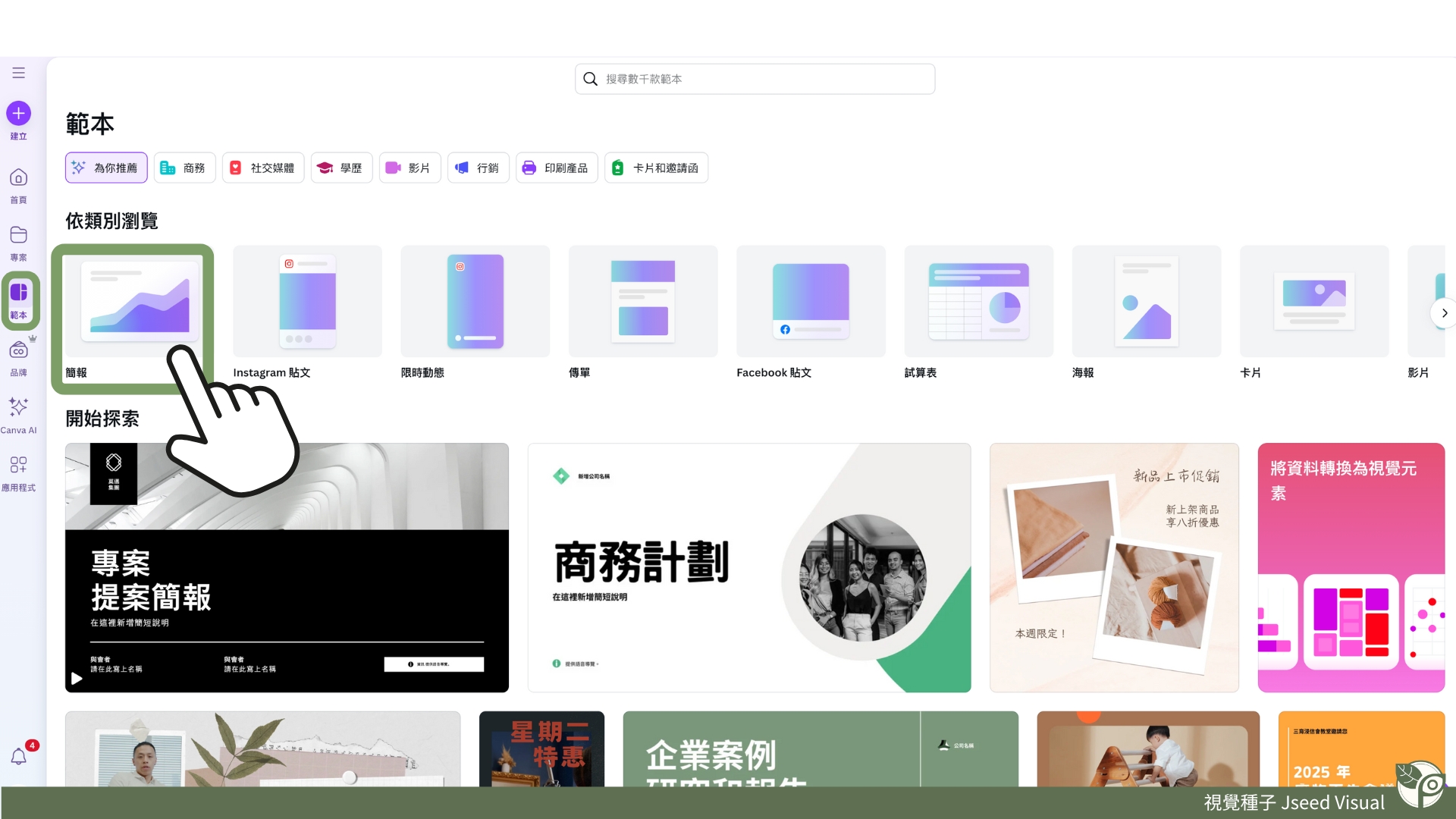
Task: Play the 專案提案簡報 template preview
Action: [x=76, y=679]
